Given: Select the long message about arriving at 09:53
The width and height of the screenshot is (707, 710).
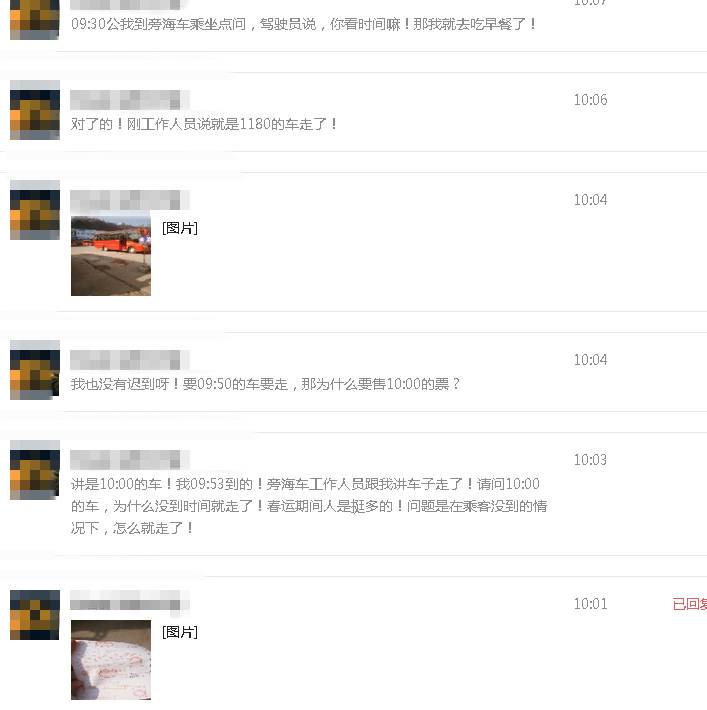Looking at the screenshot, I should pos(309,506).
